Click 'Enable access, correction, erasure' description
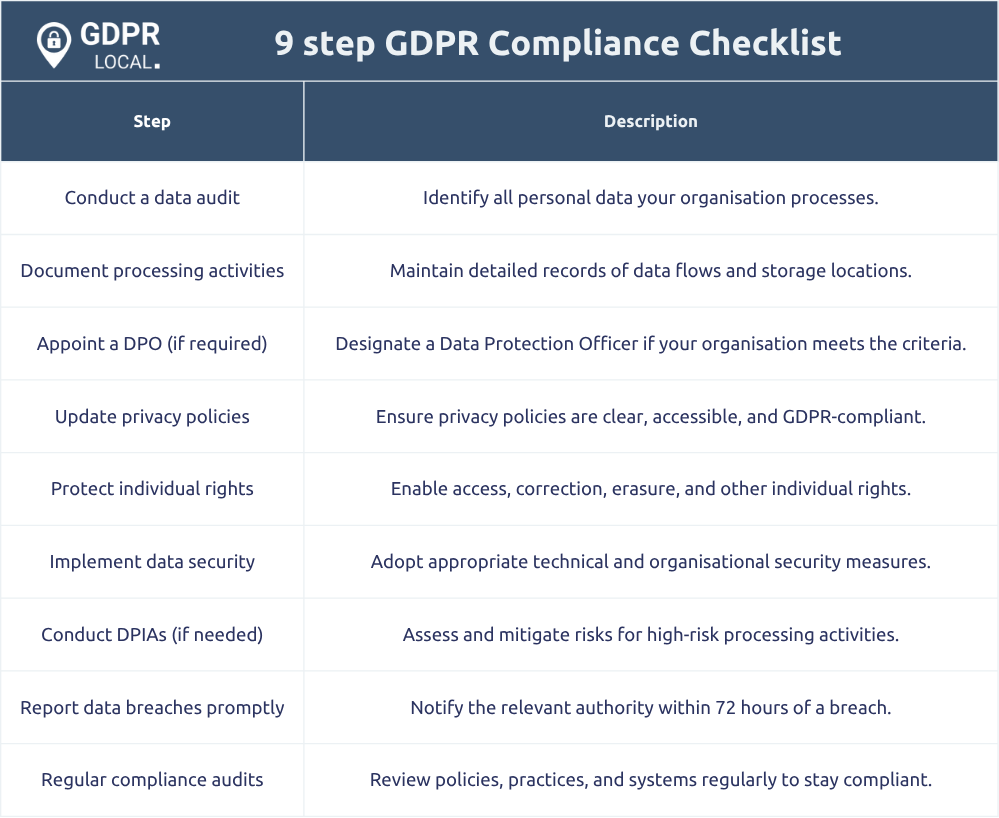Screen dimensions: 999x818 pyautogui.click(x=650, y=489)
